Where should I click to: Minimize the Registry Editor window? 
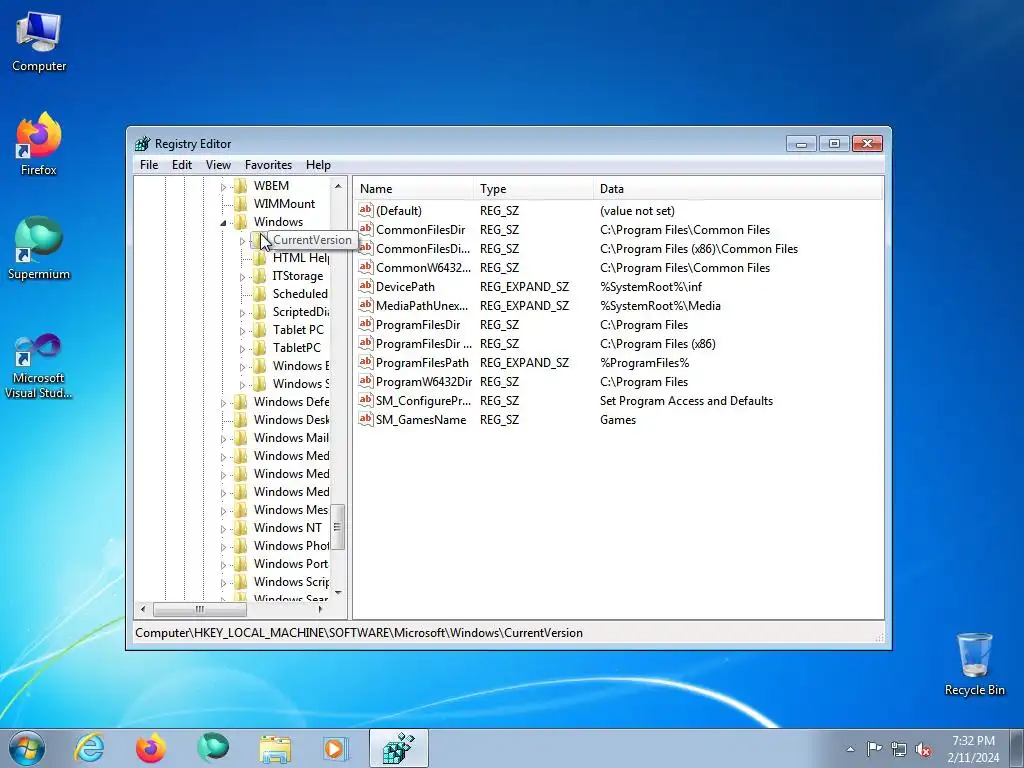click(x=801, y=144)
